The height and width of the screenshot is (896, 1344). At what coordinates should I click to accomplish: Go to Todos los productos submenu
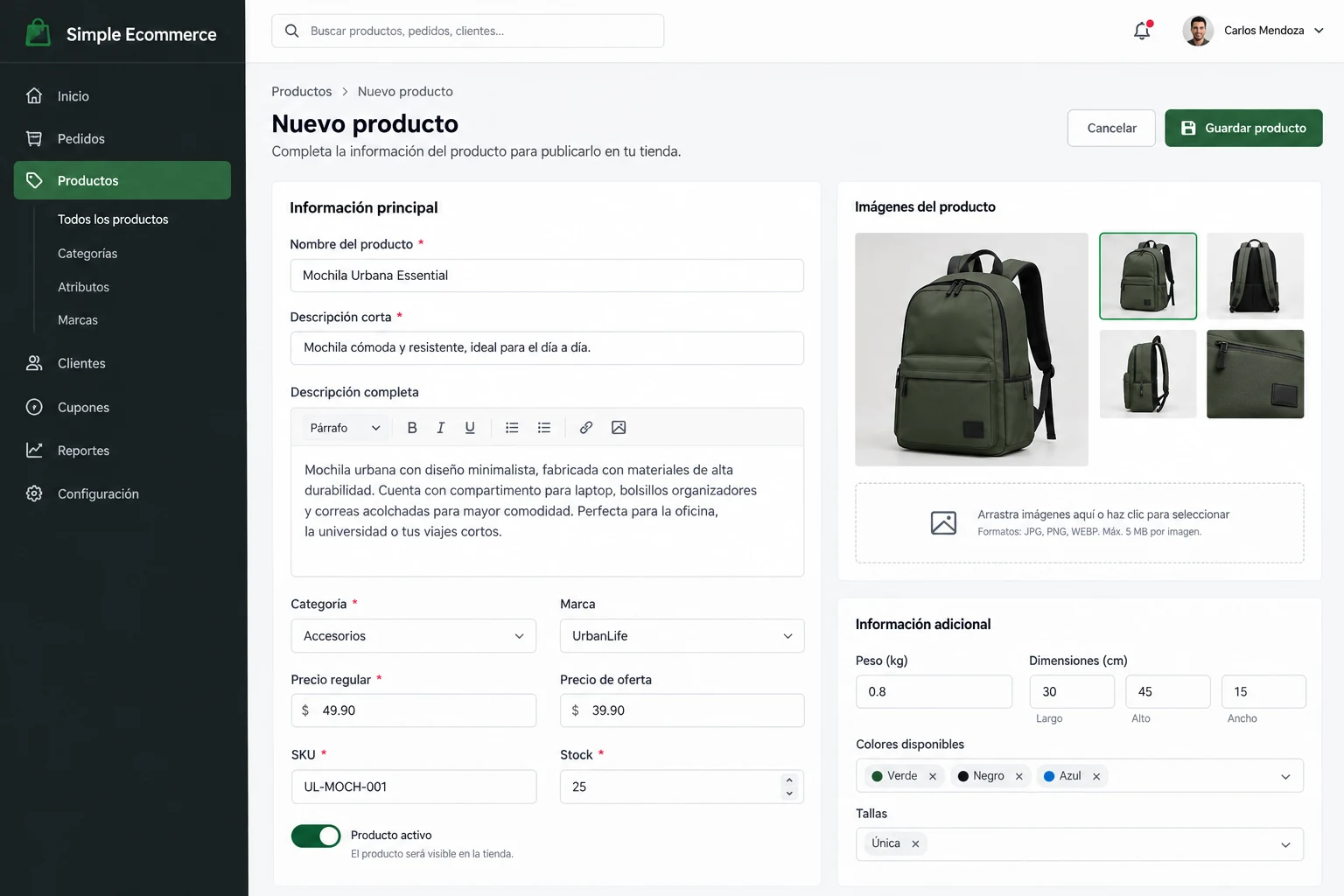(113, 220)
